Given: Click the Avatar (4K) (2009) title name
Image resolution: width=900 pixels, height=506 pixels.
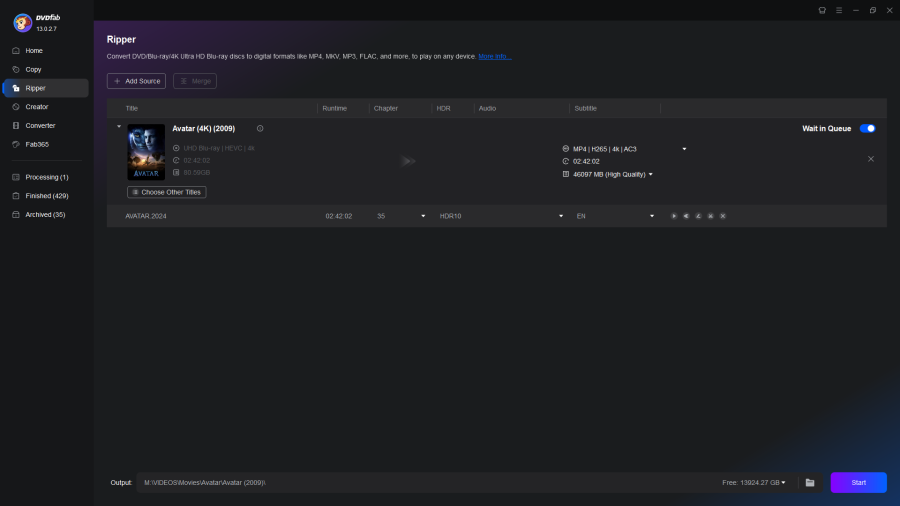Looking at the screenshot, I should coord(204,129).
